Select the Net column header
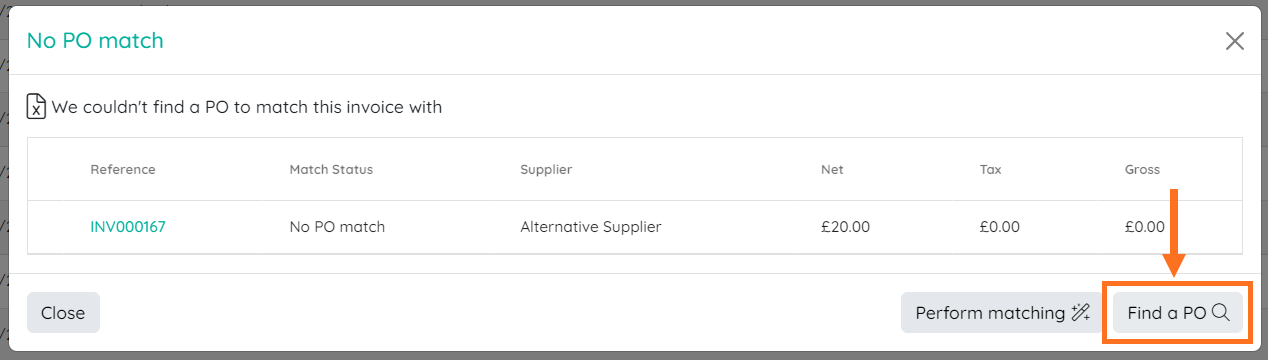This screenshot has height=360, width=1268. 832,170
